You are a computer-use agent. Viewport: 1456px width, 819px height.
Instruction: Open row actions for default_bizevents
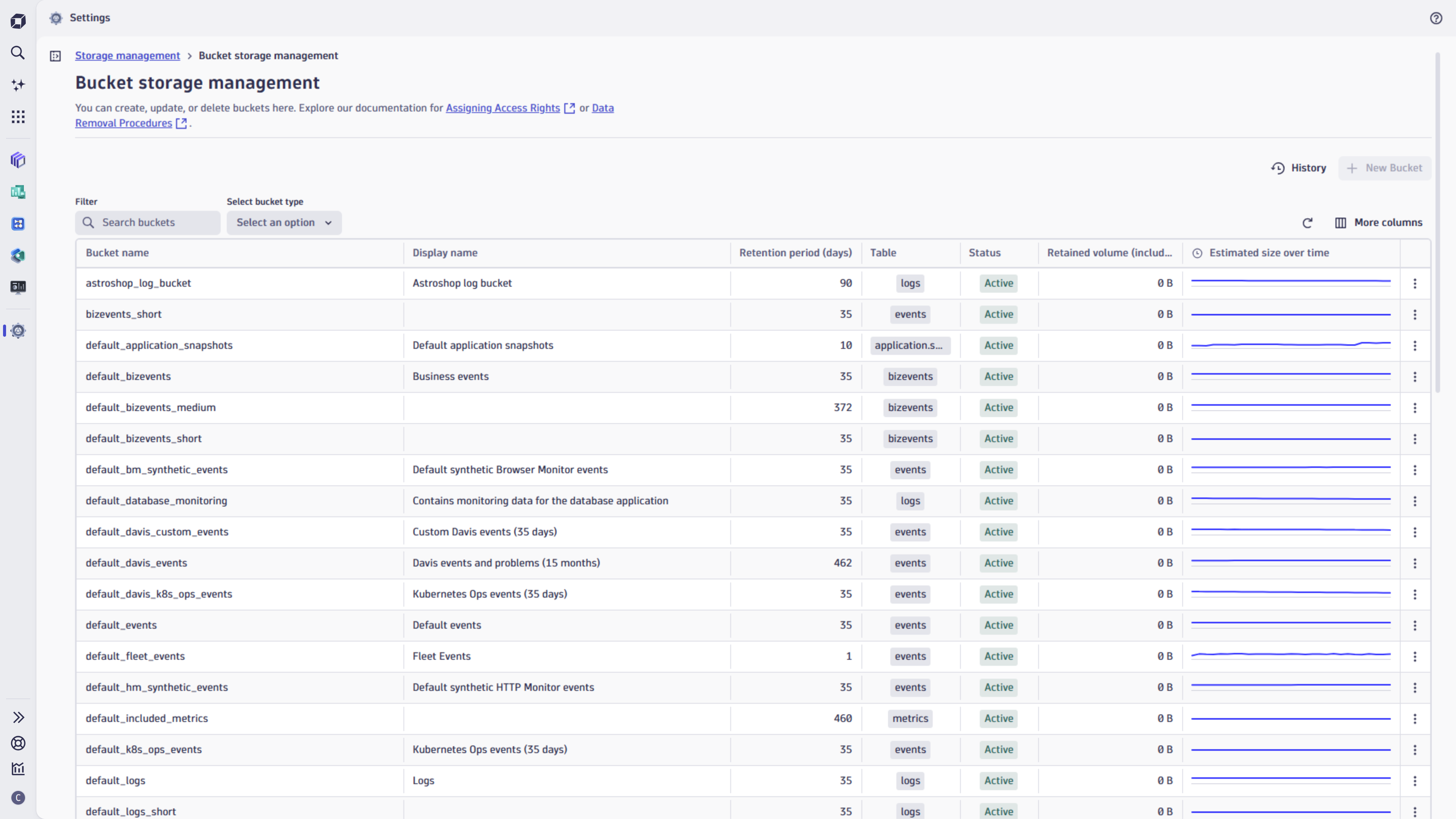tap(1415, 377)
